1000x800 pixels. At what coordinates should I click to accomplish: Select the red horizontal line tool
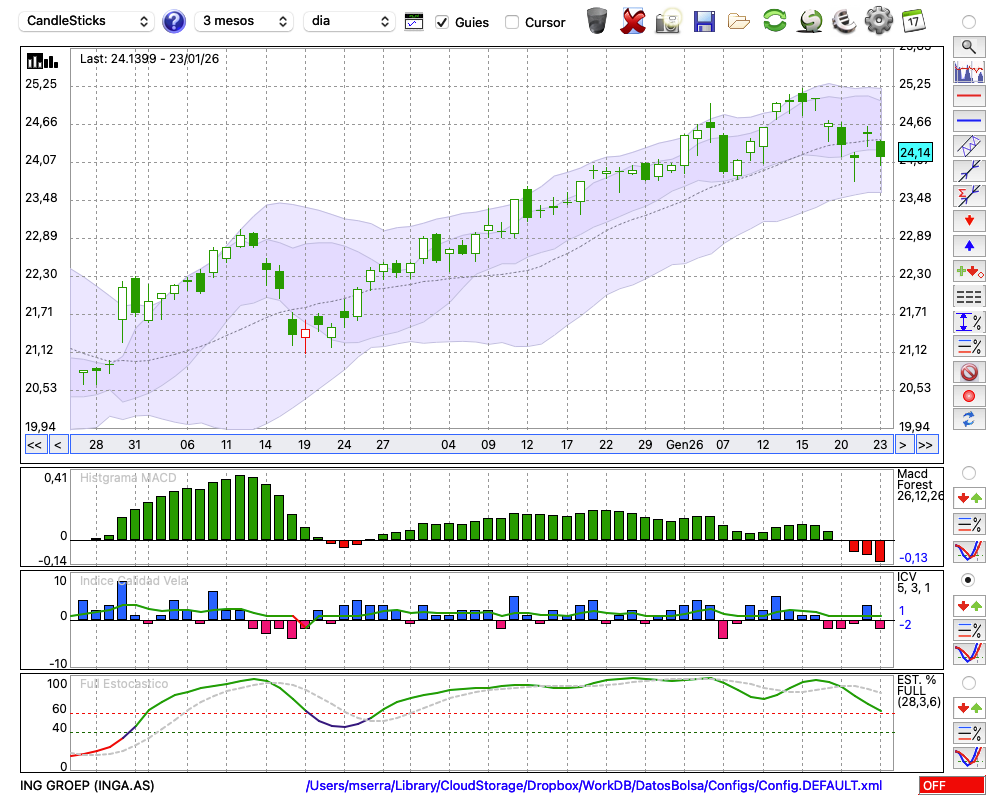968,97
